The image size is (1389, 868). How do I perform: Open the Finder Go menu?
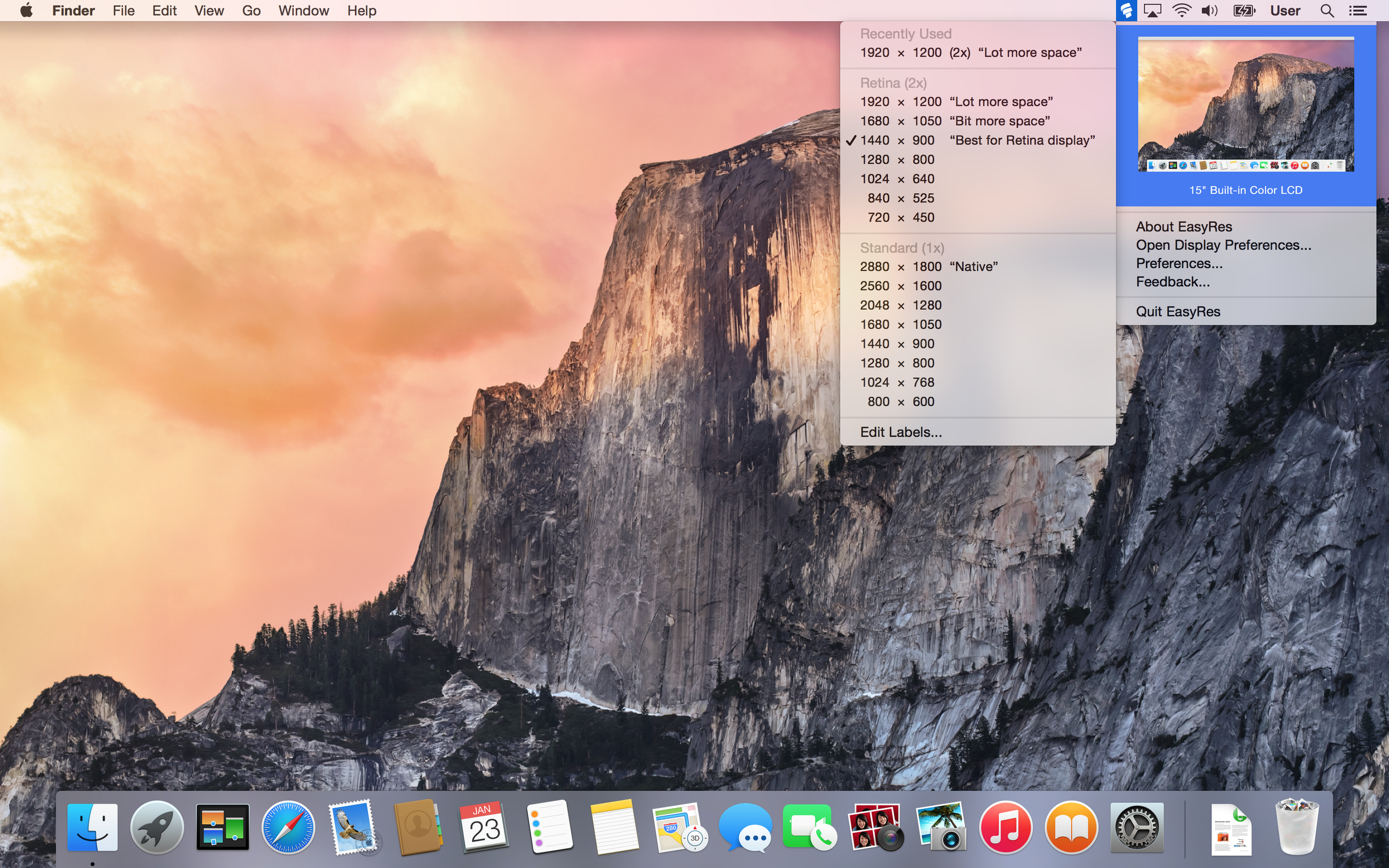(x=251, y=11)
